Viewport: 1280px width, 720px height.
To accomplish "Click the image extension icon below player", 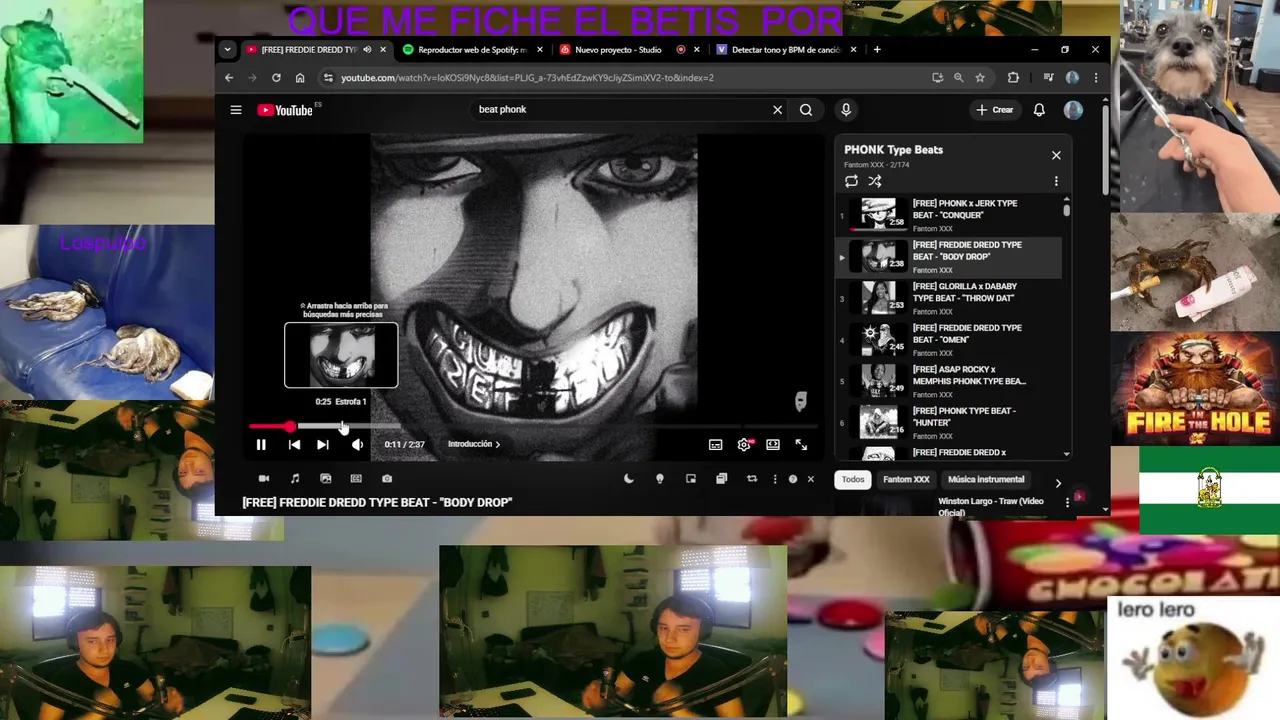I will click(x=325, y=479).
